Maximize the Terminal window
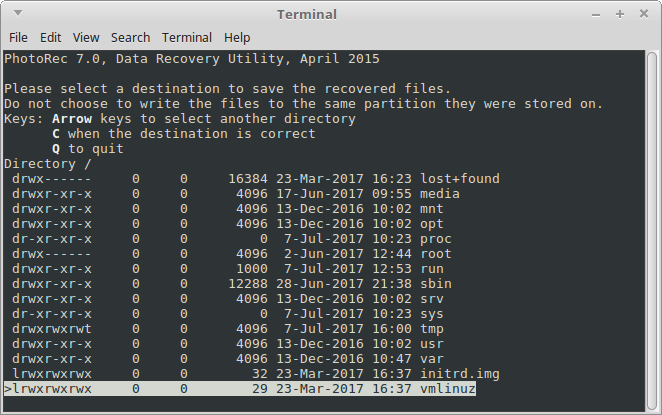This screenshot has height=415, width=662. tap(620, 14)
